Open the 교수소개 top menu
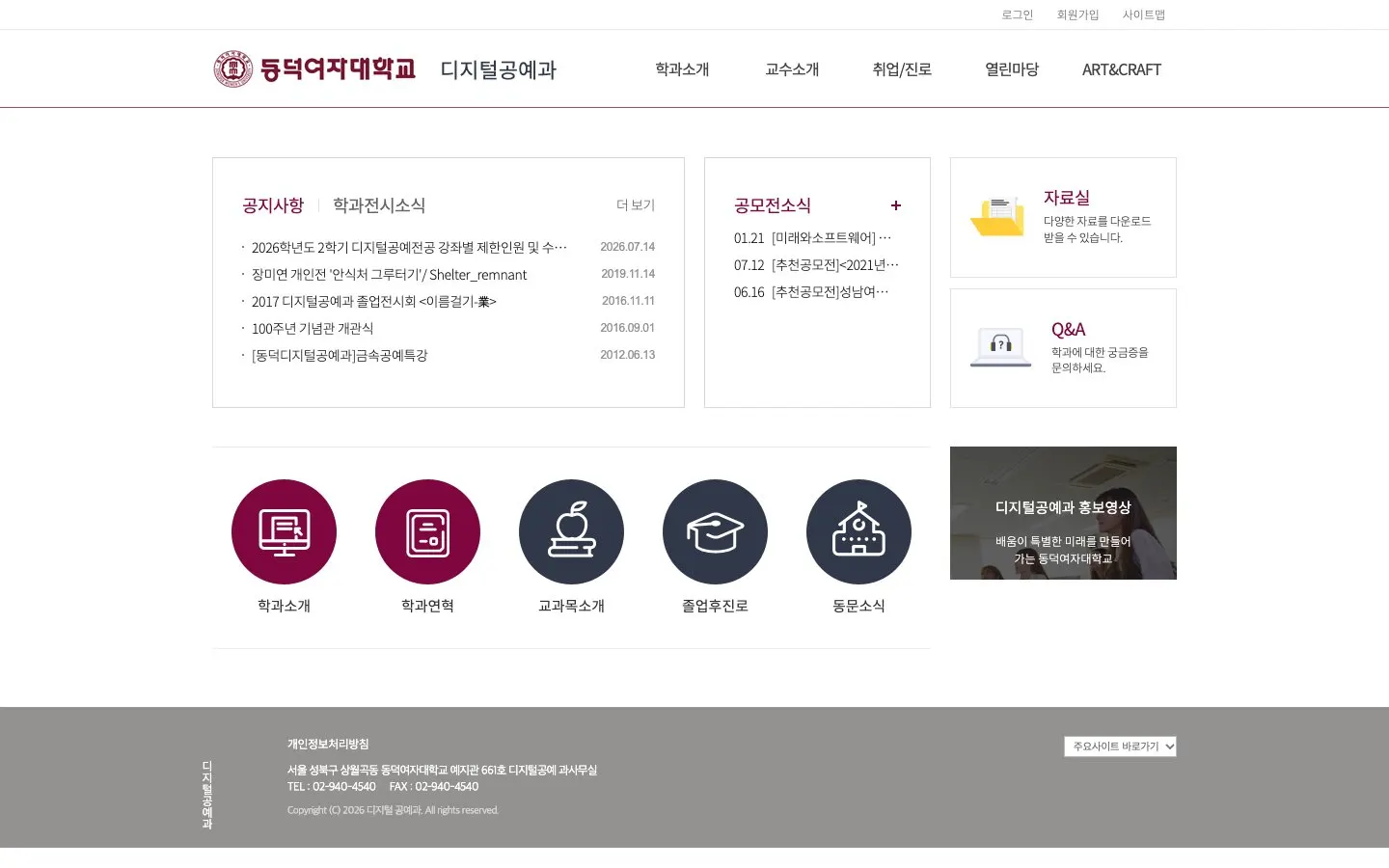Viewport: 1389px width, 868px height. (x=792, y=69)
